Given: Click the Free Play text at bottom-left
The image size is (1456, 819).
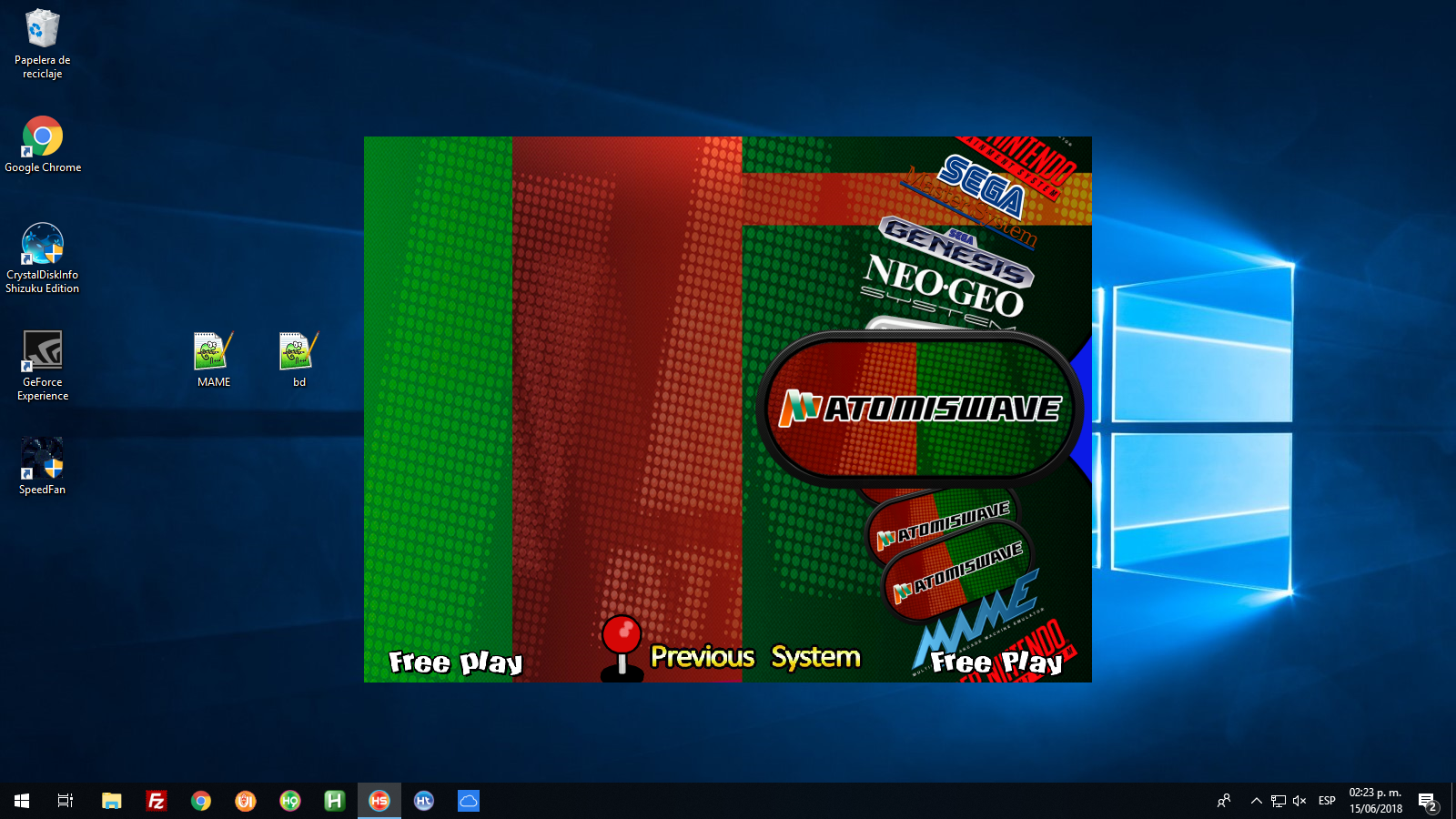Looking at the screenshot, I should coord(455,662).
